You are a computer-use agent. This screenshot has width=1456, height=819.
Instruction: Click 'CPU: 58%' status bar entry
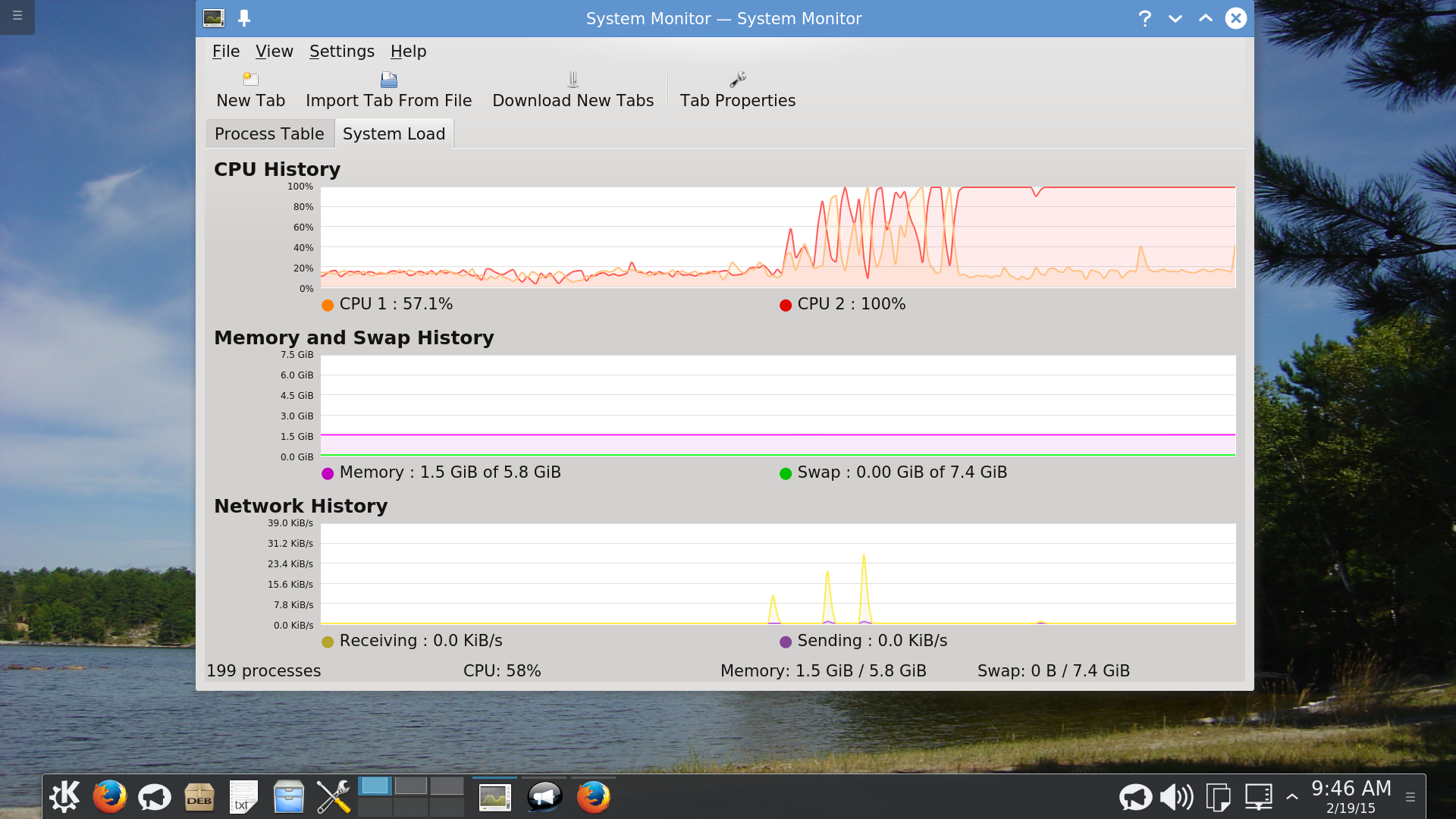click(x=502, y=670)
